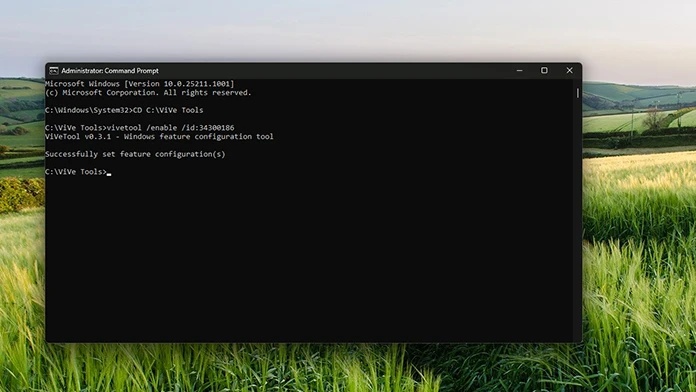696x392 pixels.
Task: Click the last 'C:\ViVe Tools>' prompt with cursor
Action: (x=78, y=172)
